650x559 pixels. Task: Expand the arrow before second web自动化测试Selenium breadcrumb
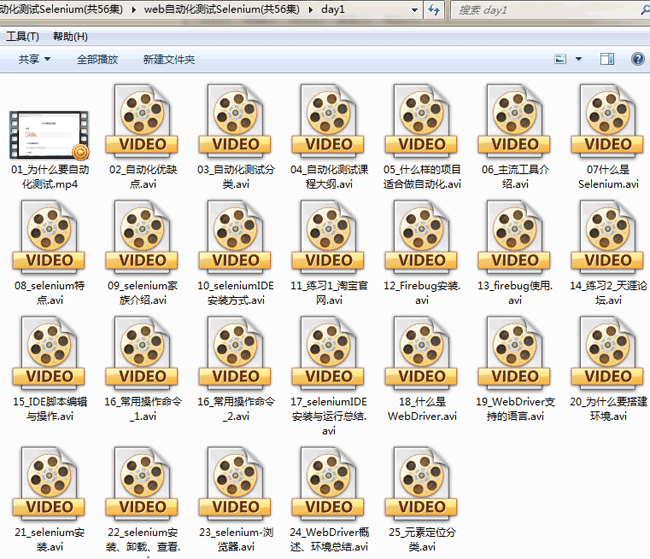point(133,10)
